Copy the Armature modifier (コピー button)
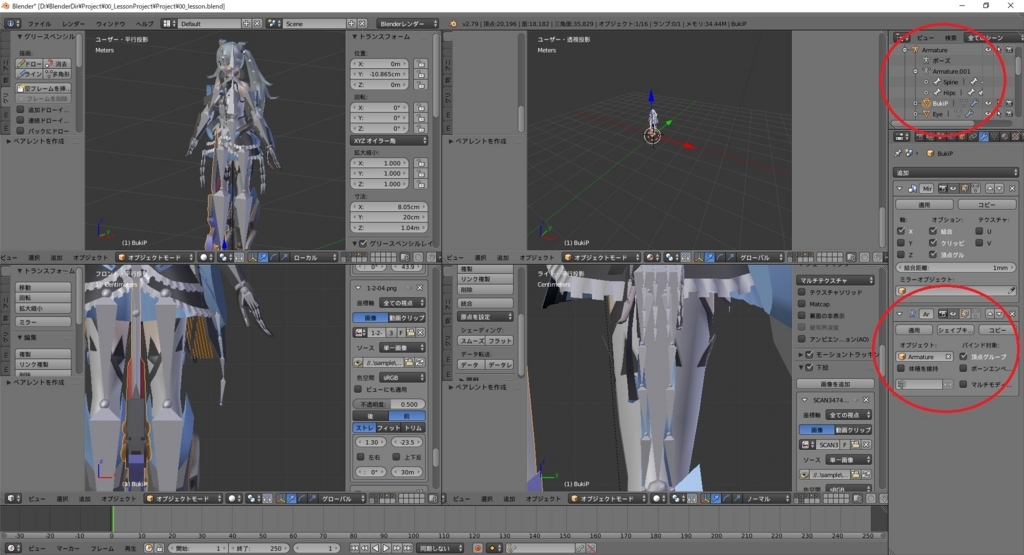 pyautogui.click(x=997, y=330)
